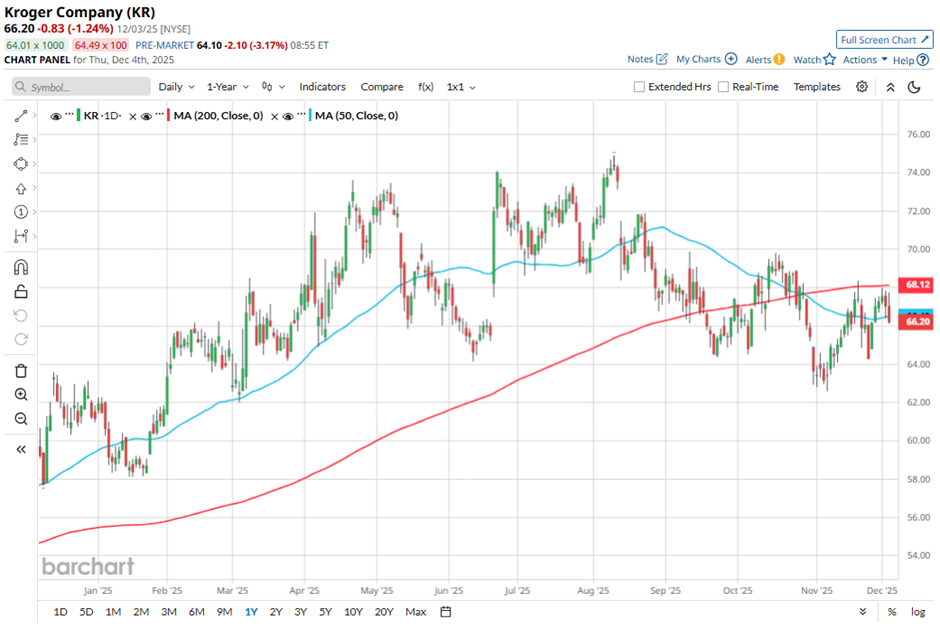Switch to dark mode moon icon
940x629 pixels.
point(914,87)
